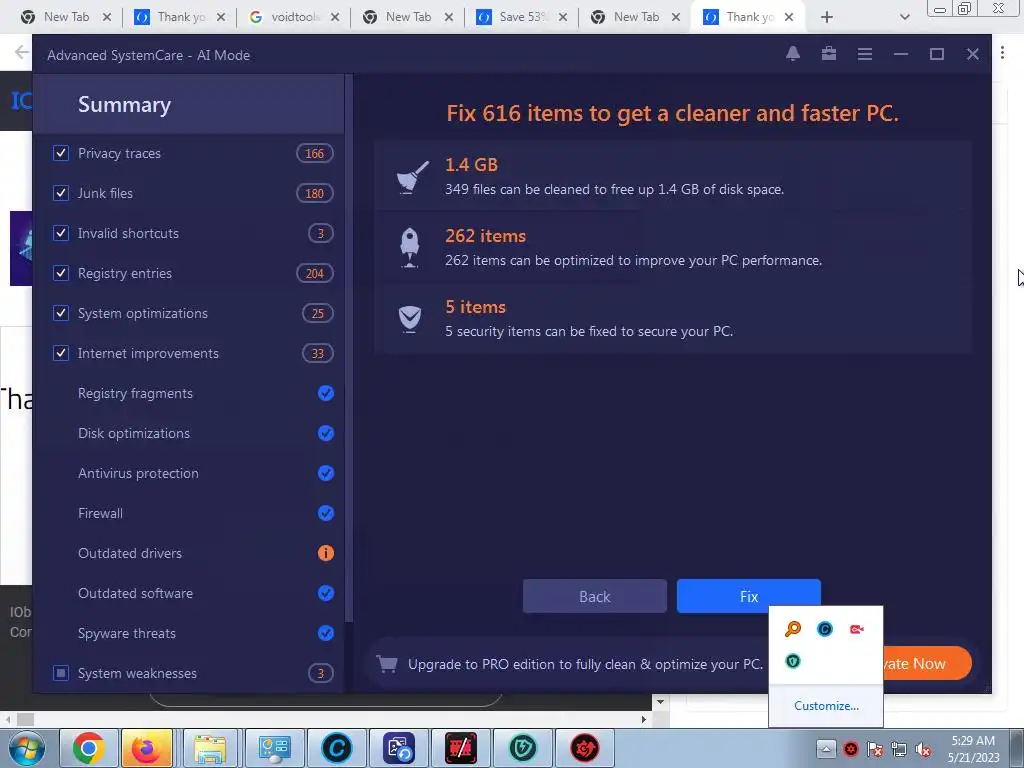Open Chrome tab search dropdown arrow

[x=904, y=17]
